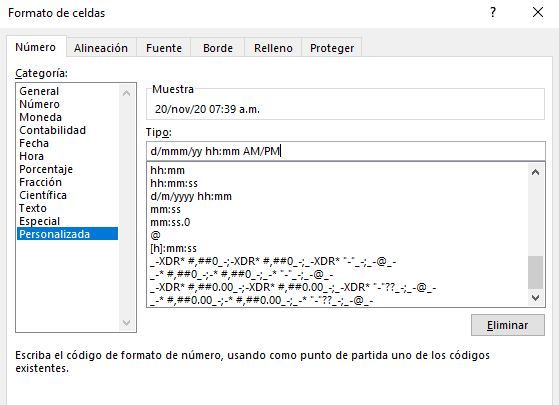Screen dimensions: 559x405
Task: Choose Contabilidad category
Action: (67, 130)
